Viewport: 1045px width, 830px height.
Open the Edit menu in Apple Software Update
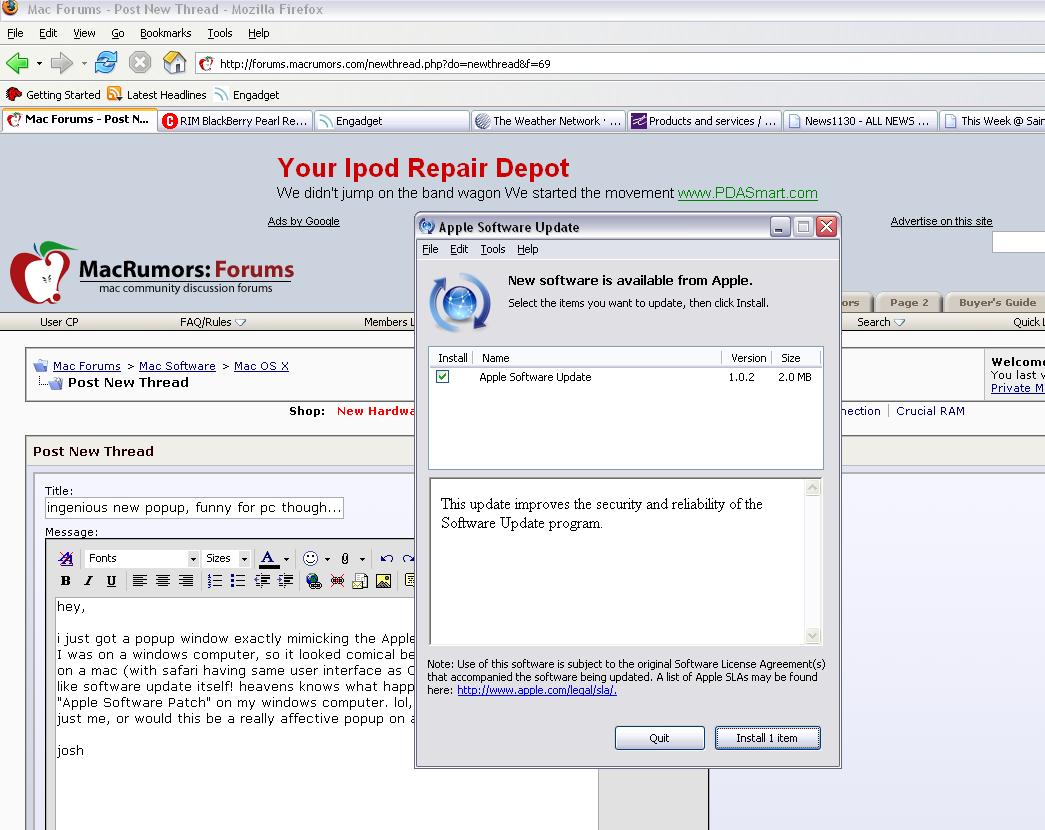459,249
